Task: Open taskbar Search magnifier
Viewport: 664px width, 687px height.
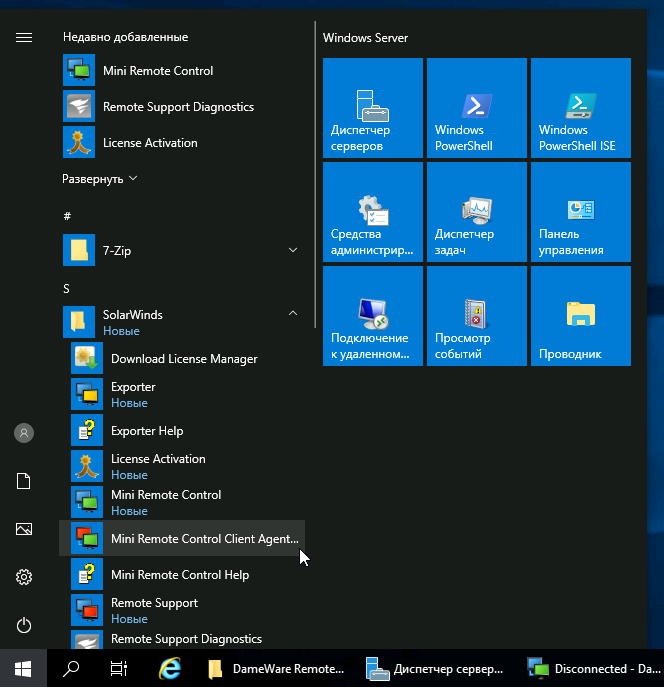Action: pyautogui.click(x=71, y=668)
